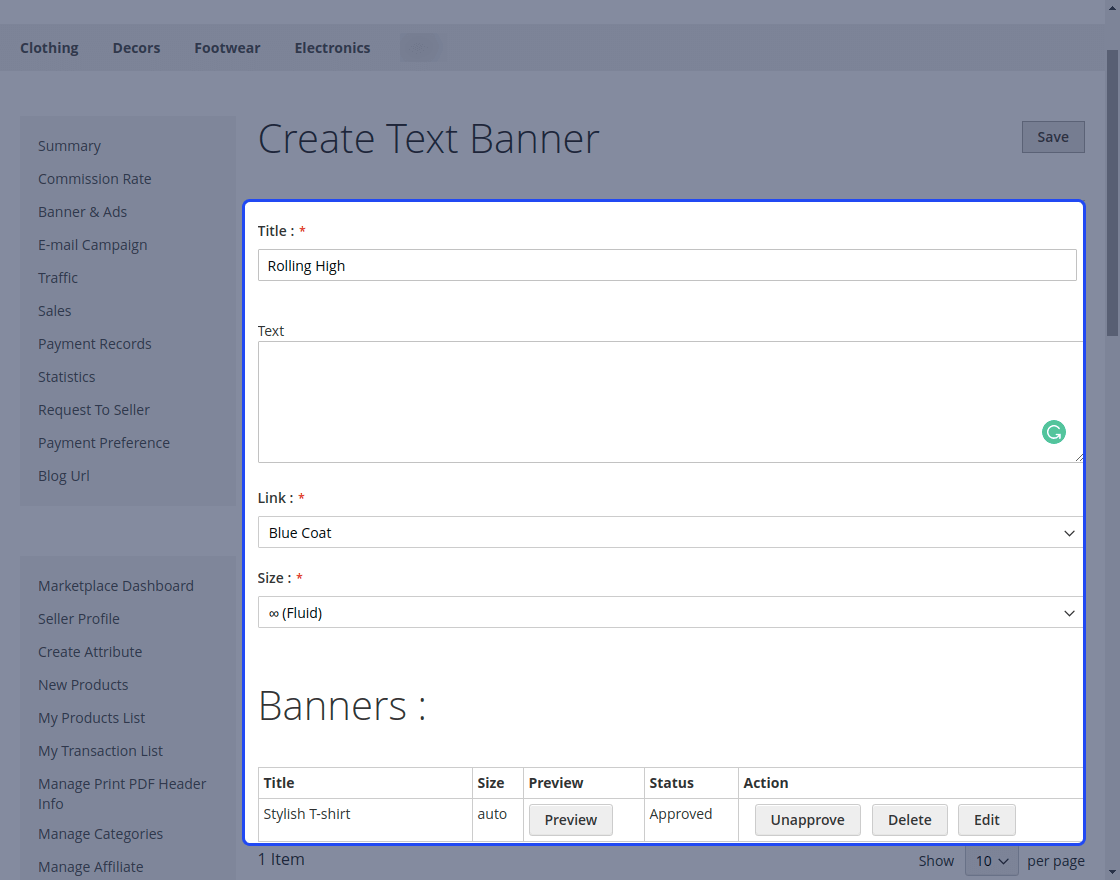
Task: Click the Grammarly icon in Text area
Action: tap(1054, 432)
